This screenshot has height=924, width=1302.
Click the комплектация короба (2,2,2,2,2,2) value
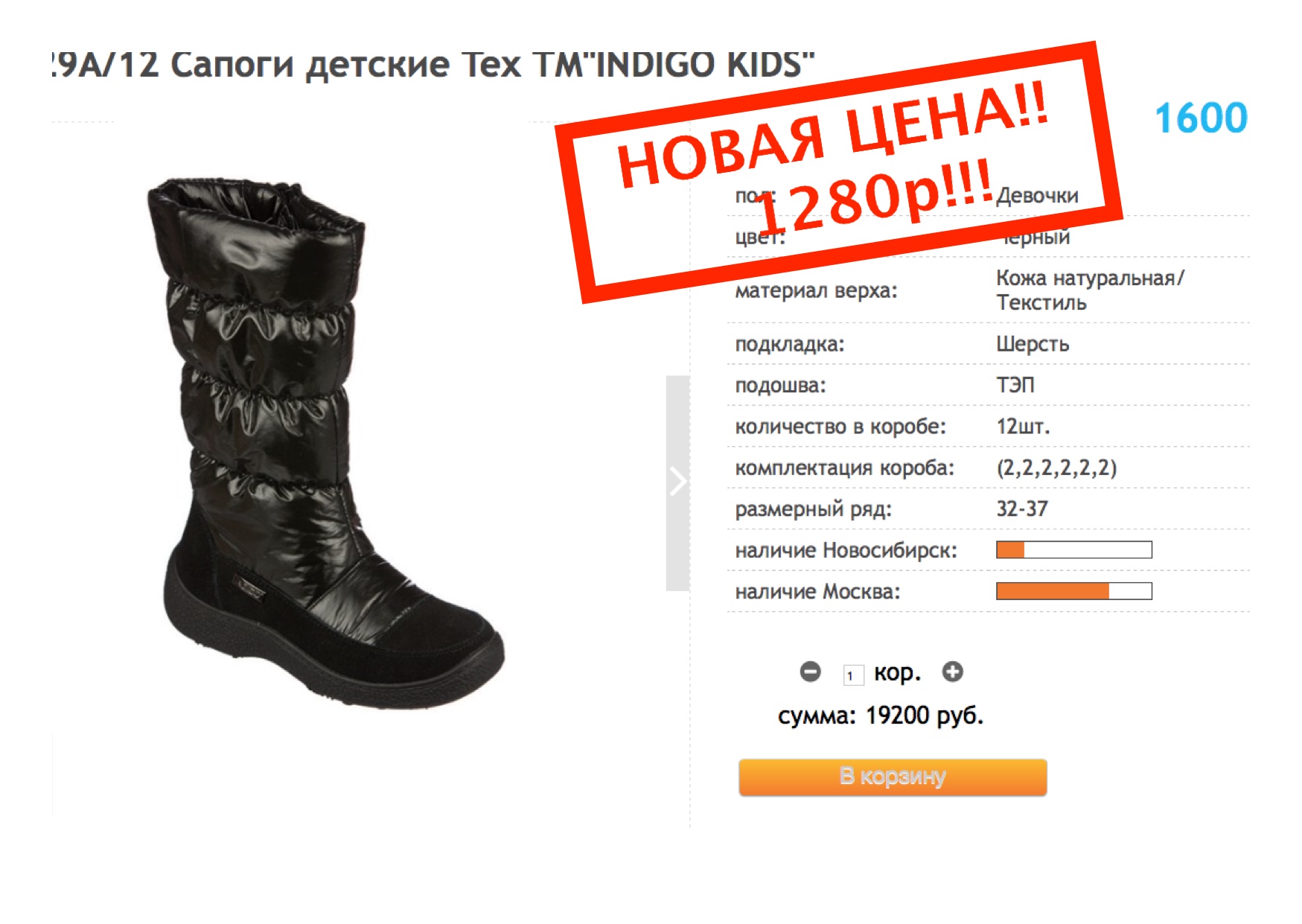[x=1056, y=468]
